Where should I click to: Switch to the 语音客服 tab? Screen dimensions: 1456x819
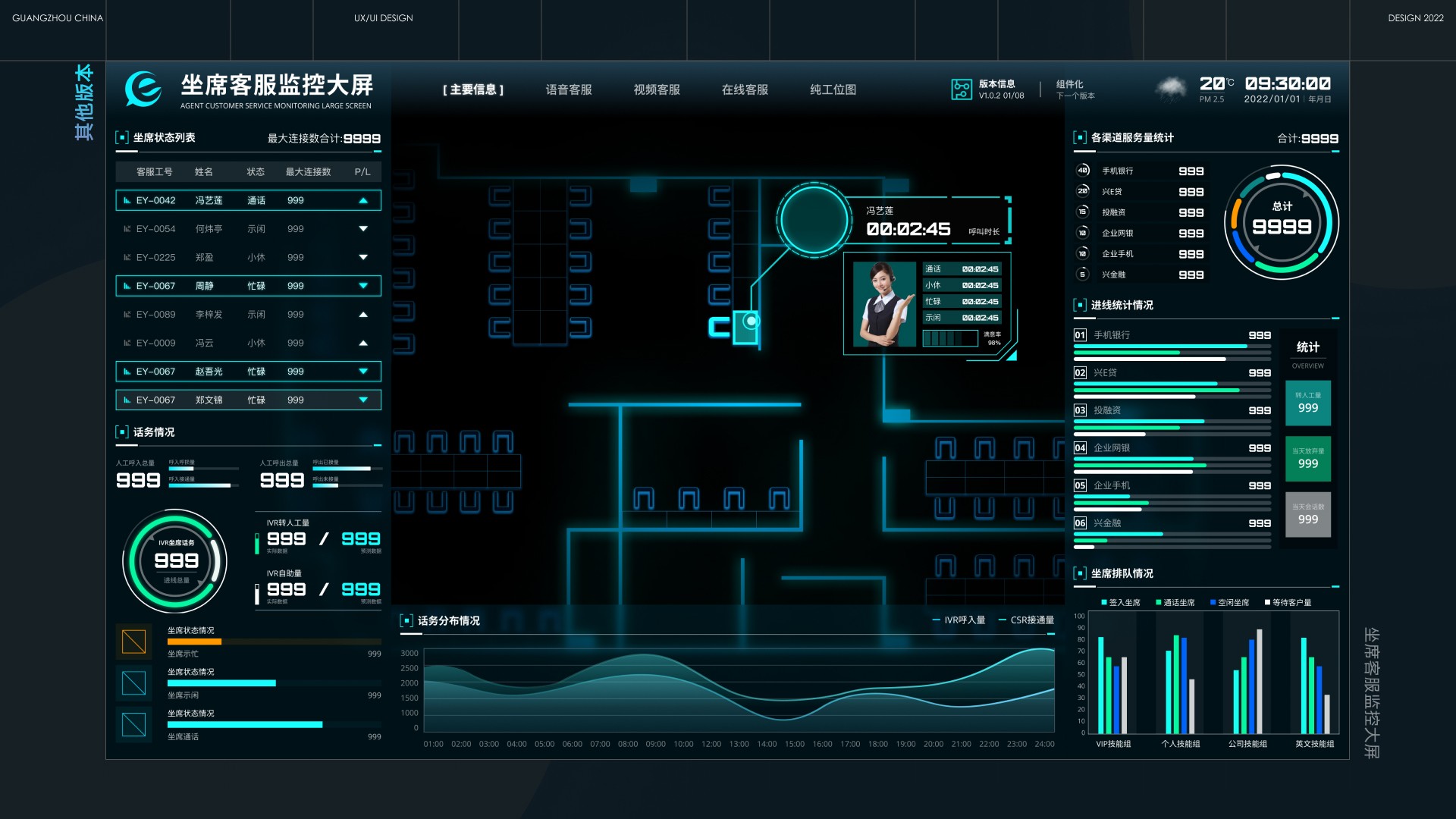point(569,89)
